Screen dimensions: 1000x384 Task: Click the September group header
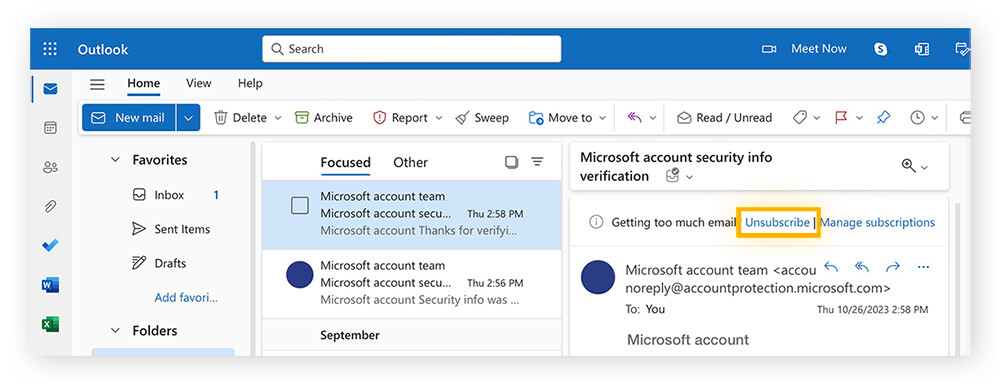[x=411, y=335]
